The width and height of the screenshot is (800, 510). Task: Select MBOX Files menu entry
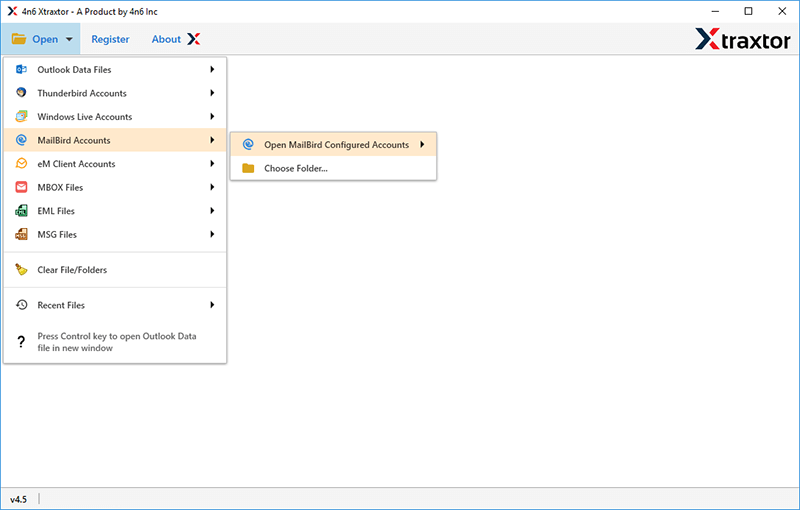pyautogui.click(x=115, y=187)
